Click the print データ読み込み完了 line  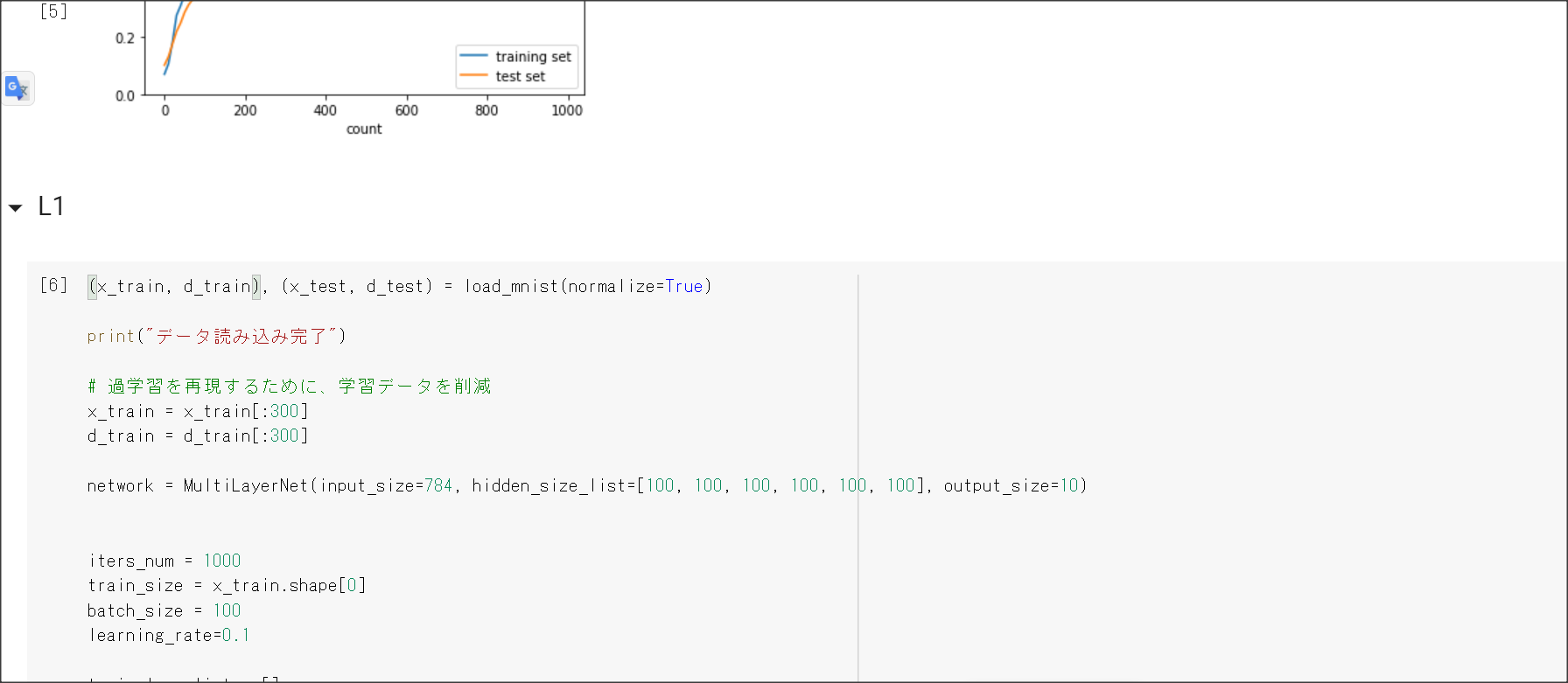(217, 336)
